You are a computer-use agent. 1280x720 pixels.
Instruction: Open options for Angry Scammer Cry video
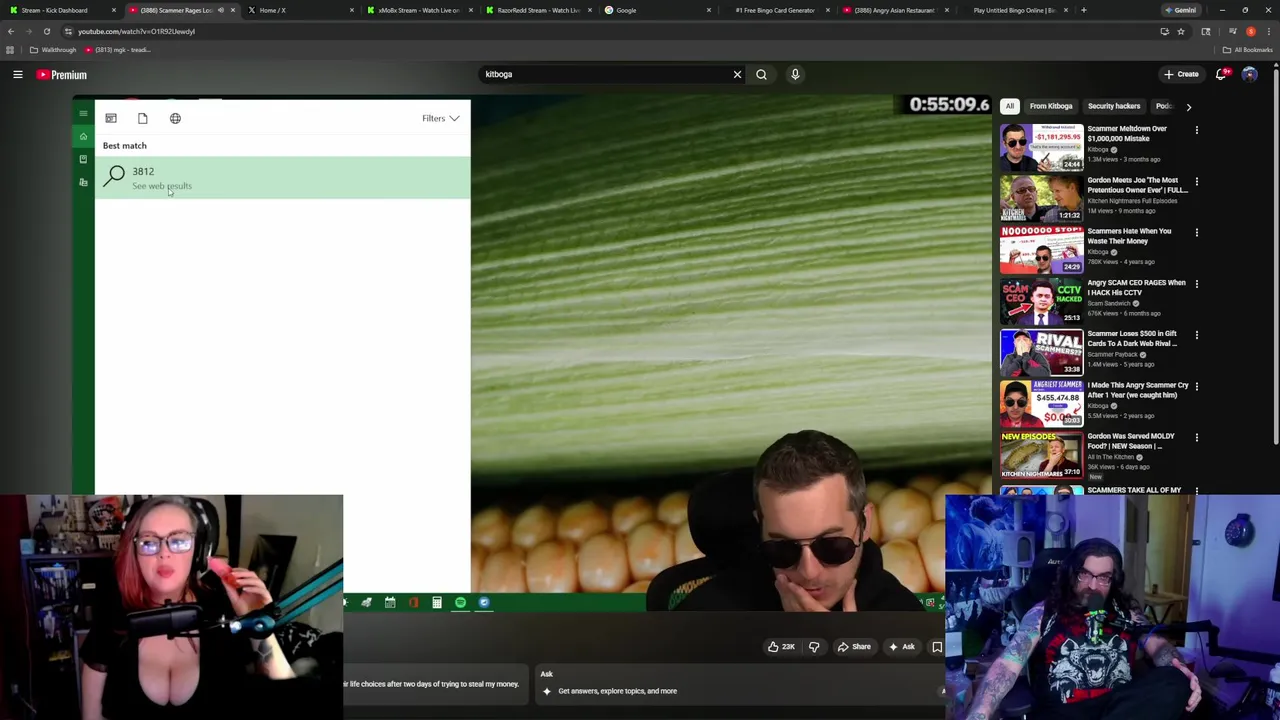[x=1196, y=387]
